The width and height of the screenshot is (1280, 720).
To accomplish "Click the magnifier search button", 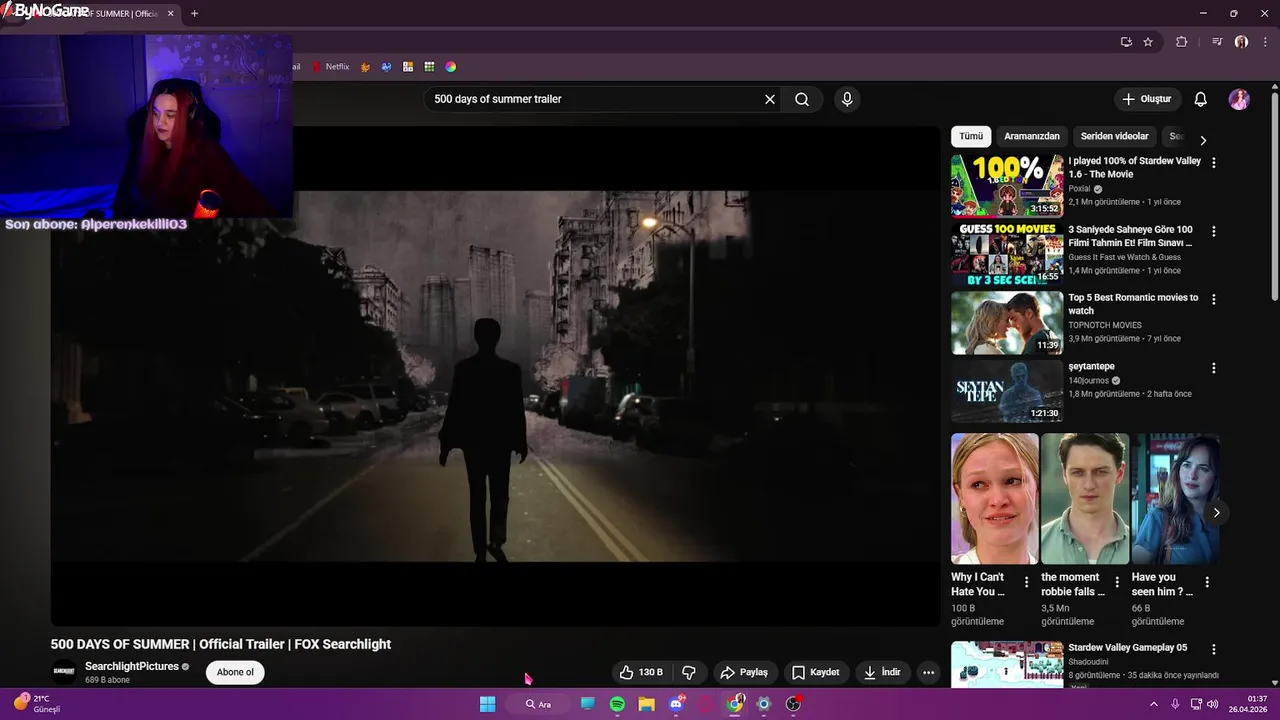I will 802,99.
